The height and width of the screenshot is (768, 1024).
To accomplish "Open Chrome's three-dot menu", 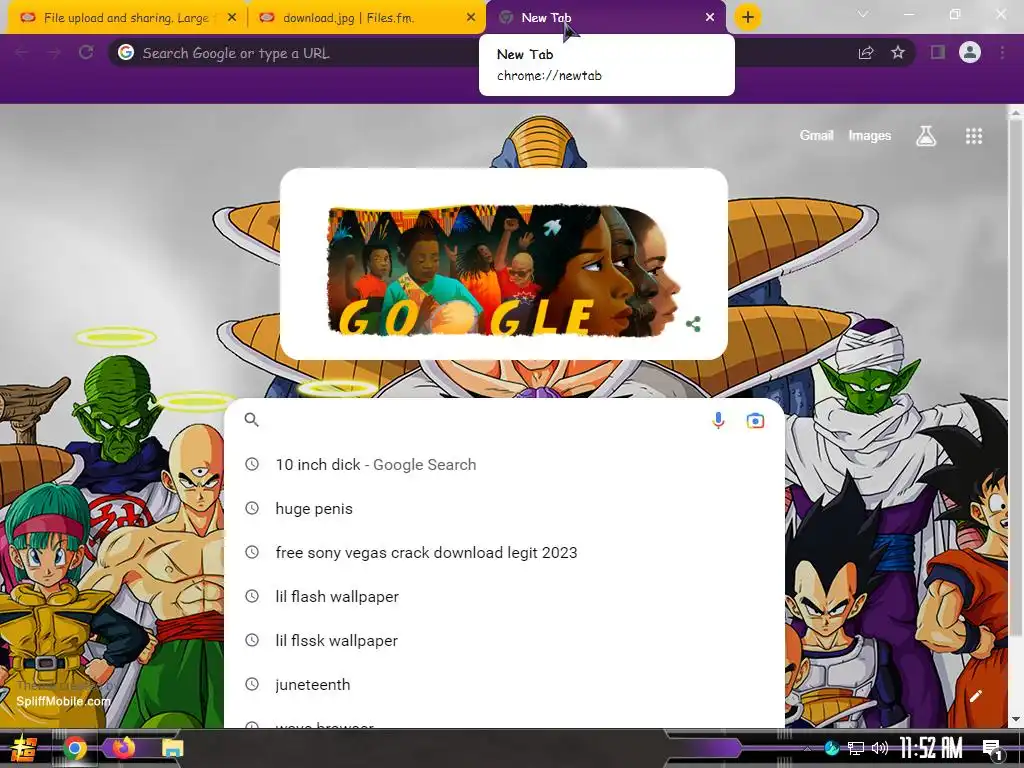I will point(1002,53).
